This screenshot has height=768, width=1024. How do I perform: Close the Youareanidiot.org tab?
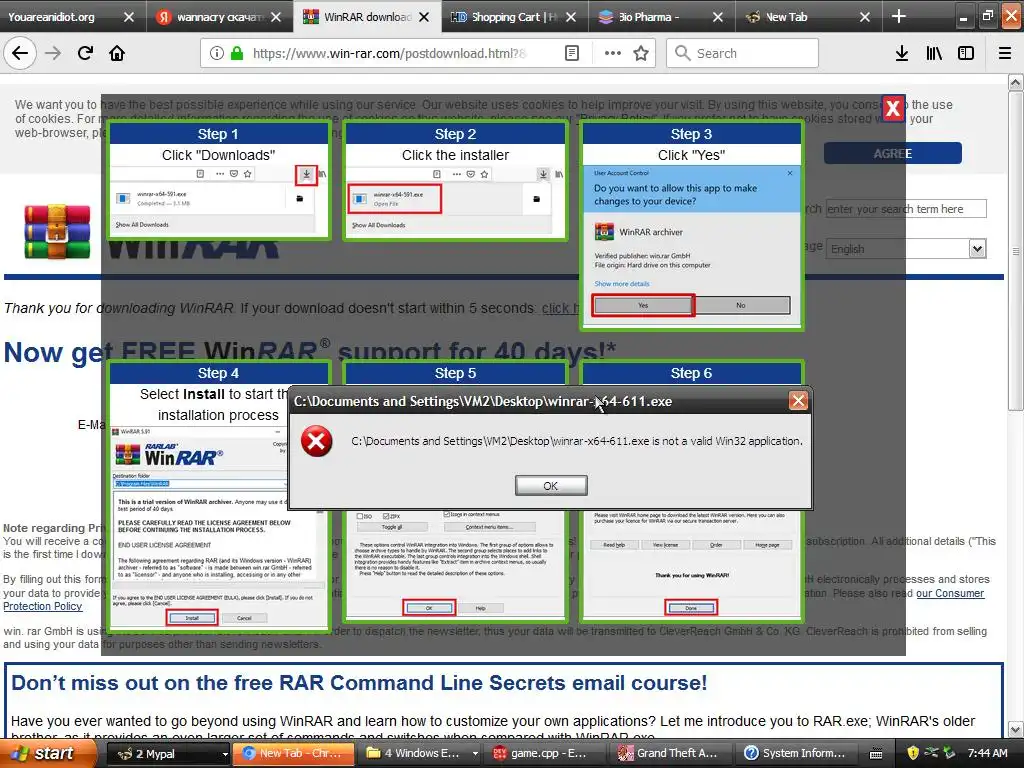129,17
